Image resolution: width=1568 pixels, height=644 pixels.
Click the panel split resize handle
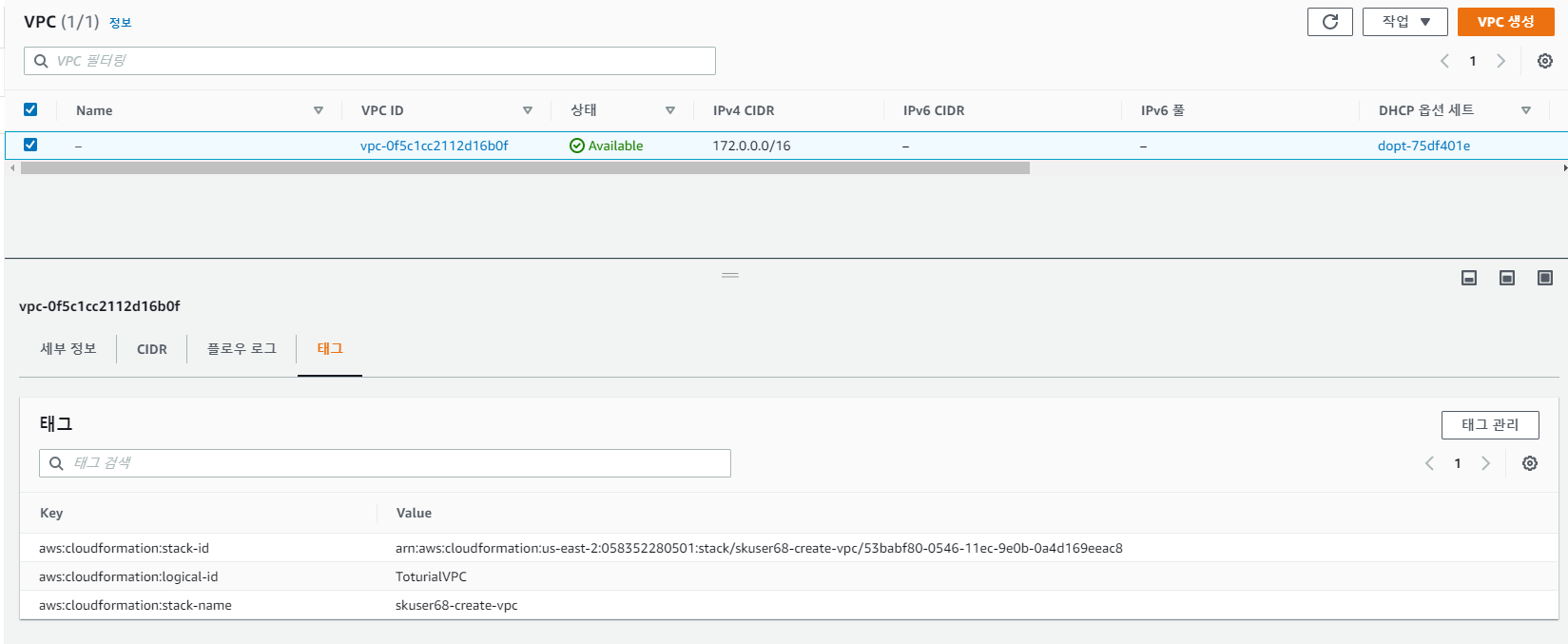(730, 275)
